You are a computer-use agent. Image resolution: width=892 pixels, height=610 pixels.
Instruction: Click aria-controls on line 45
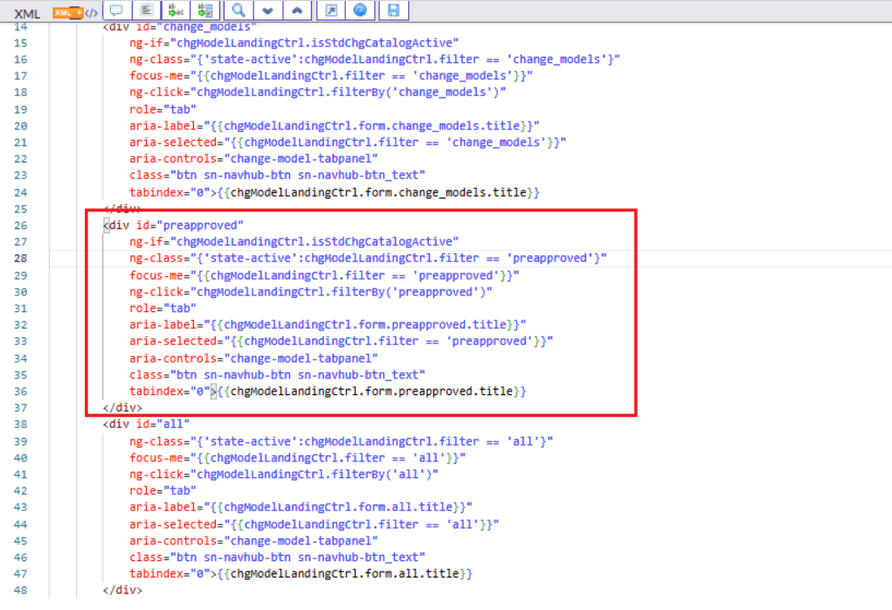coord(253,541)
